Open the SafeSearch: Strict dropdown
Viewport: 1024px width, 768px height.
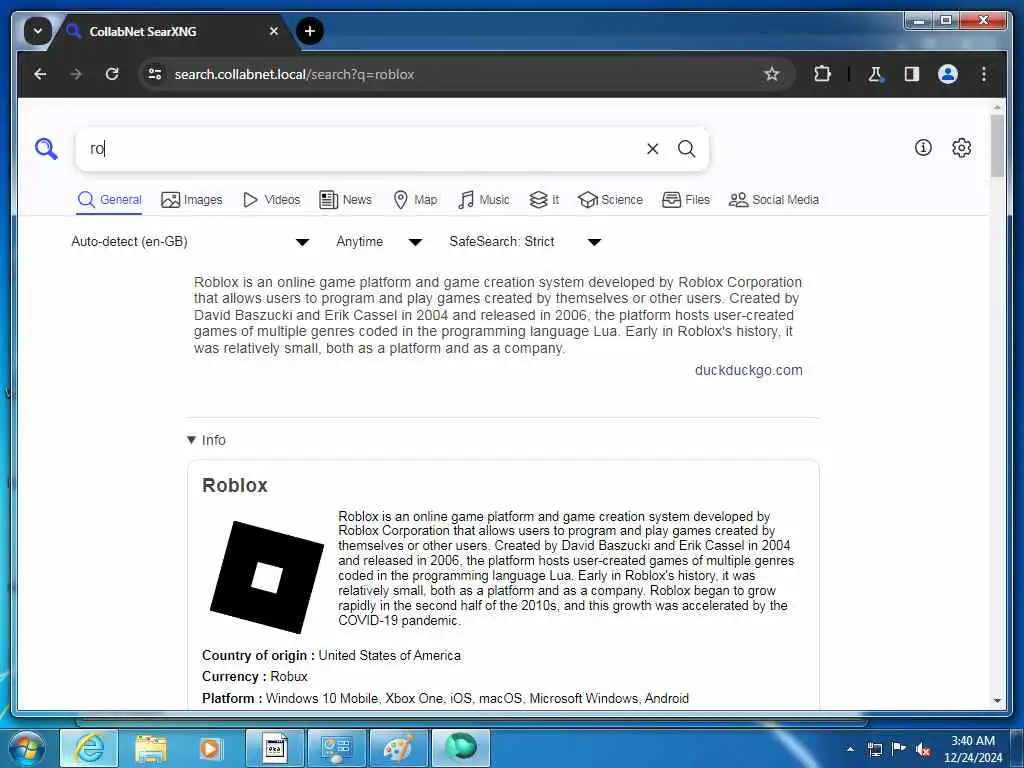pyautogui.click(x=524, y=242)
